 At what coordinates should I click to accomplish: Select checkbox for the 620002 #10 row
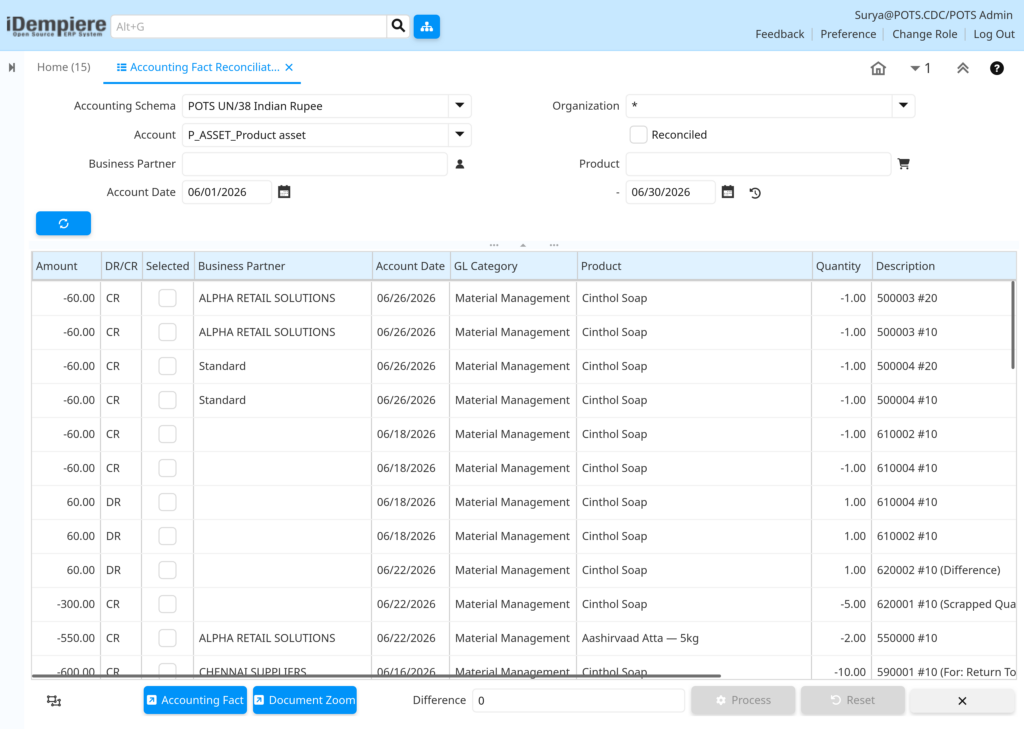point(167,570)
